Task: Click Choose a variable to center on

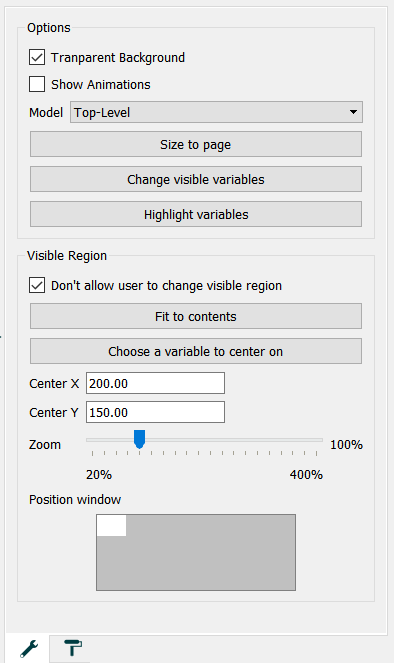Action: [x=196, y=351]
